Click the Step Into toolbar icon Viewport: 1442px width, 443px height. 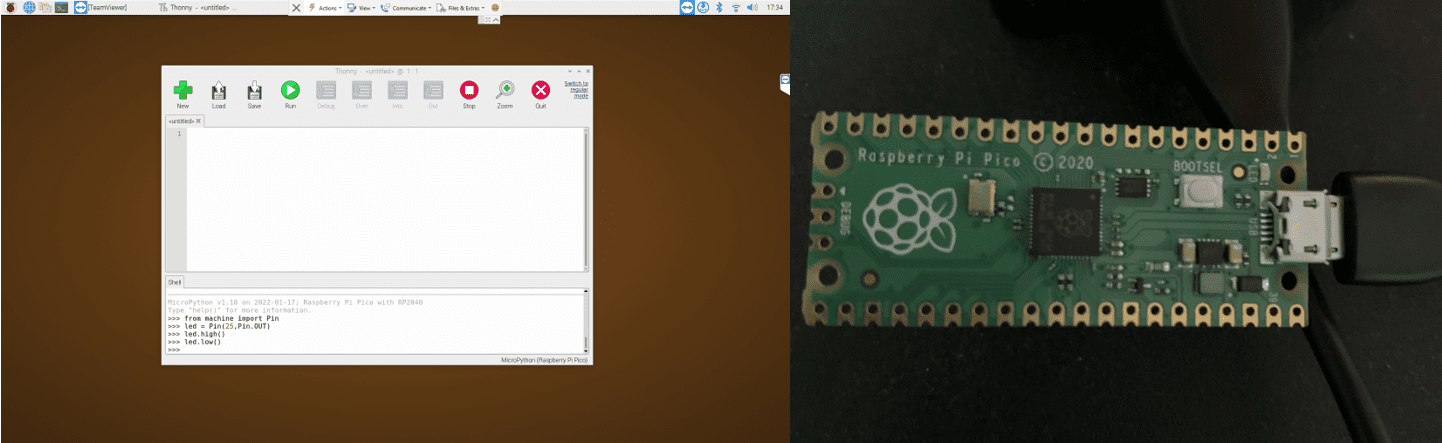pyautogui.click(x=398, y=91)
